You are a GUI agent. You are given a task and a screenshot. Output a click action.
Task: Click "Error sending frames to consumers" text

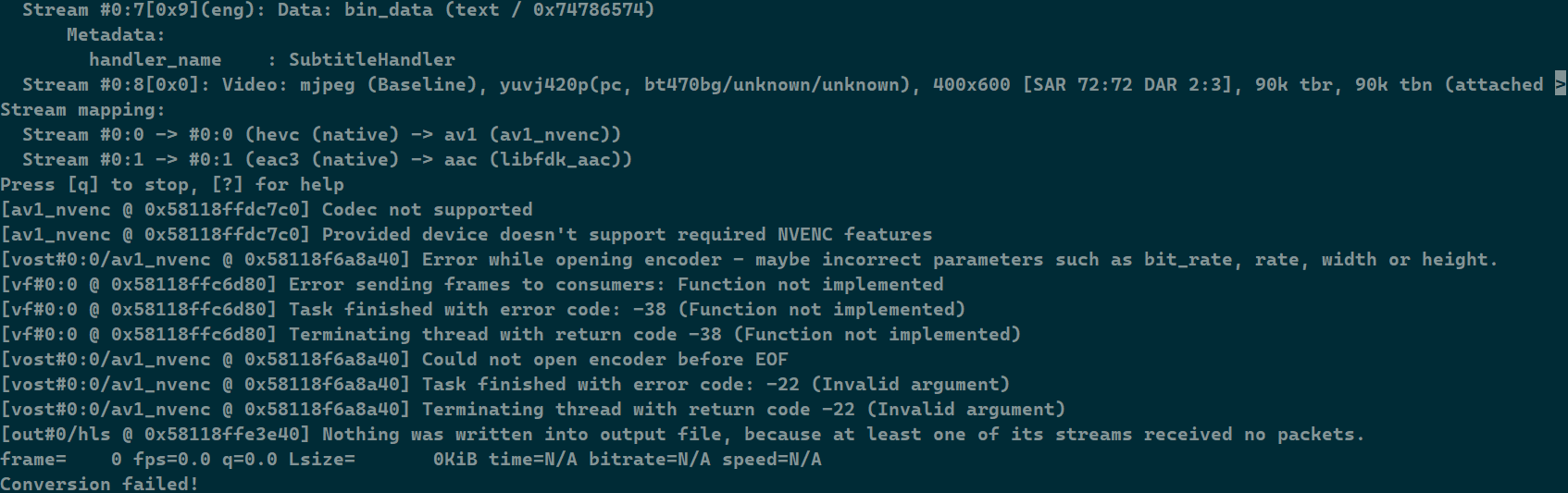pyautogui.click(x=477, y=285)
